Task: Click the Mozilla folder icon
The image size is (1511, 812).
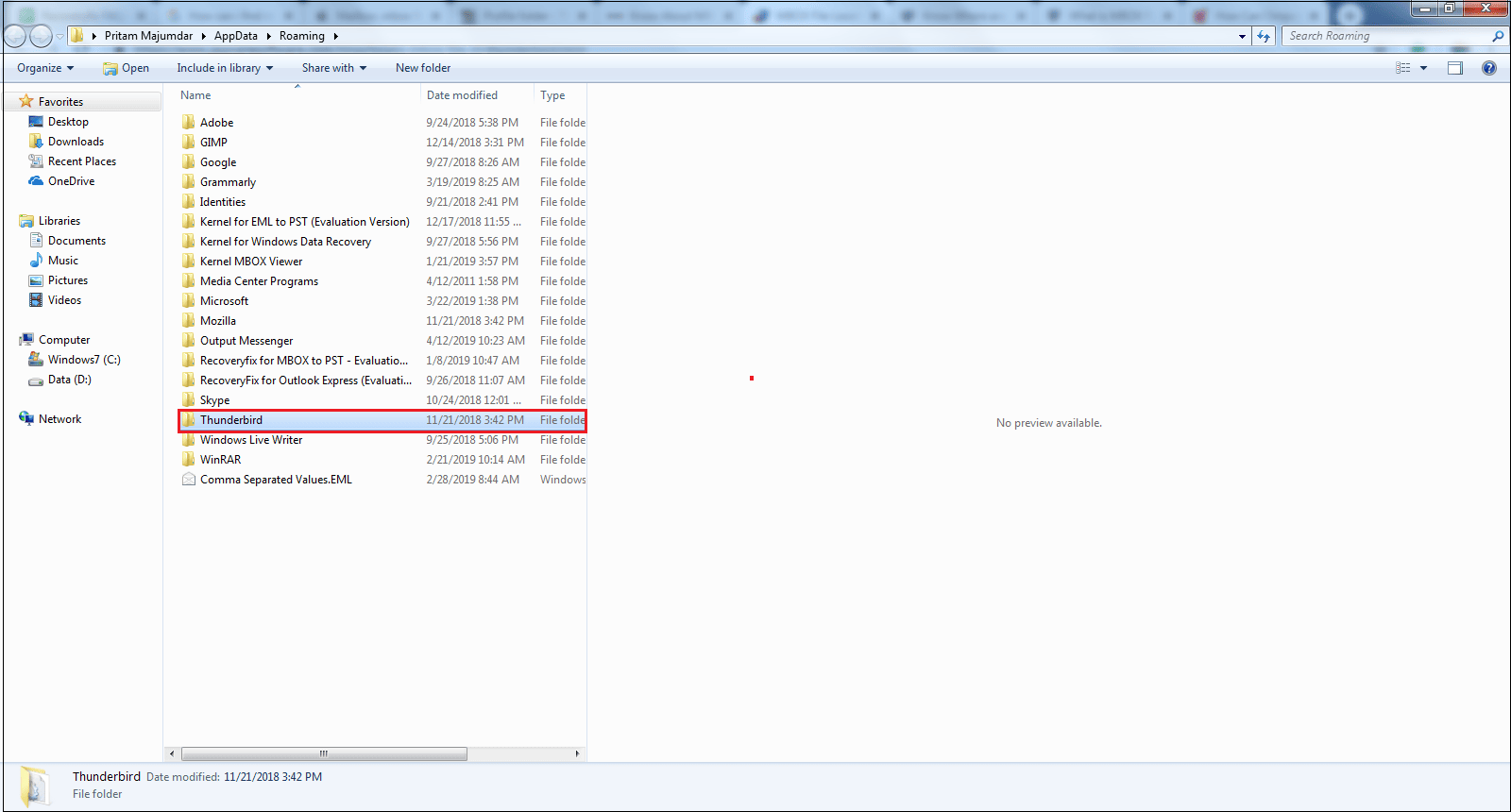Action: tap(189, 320)
